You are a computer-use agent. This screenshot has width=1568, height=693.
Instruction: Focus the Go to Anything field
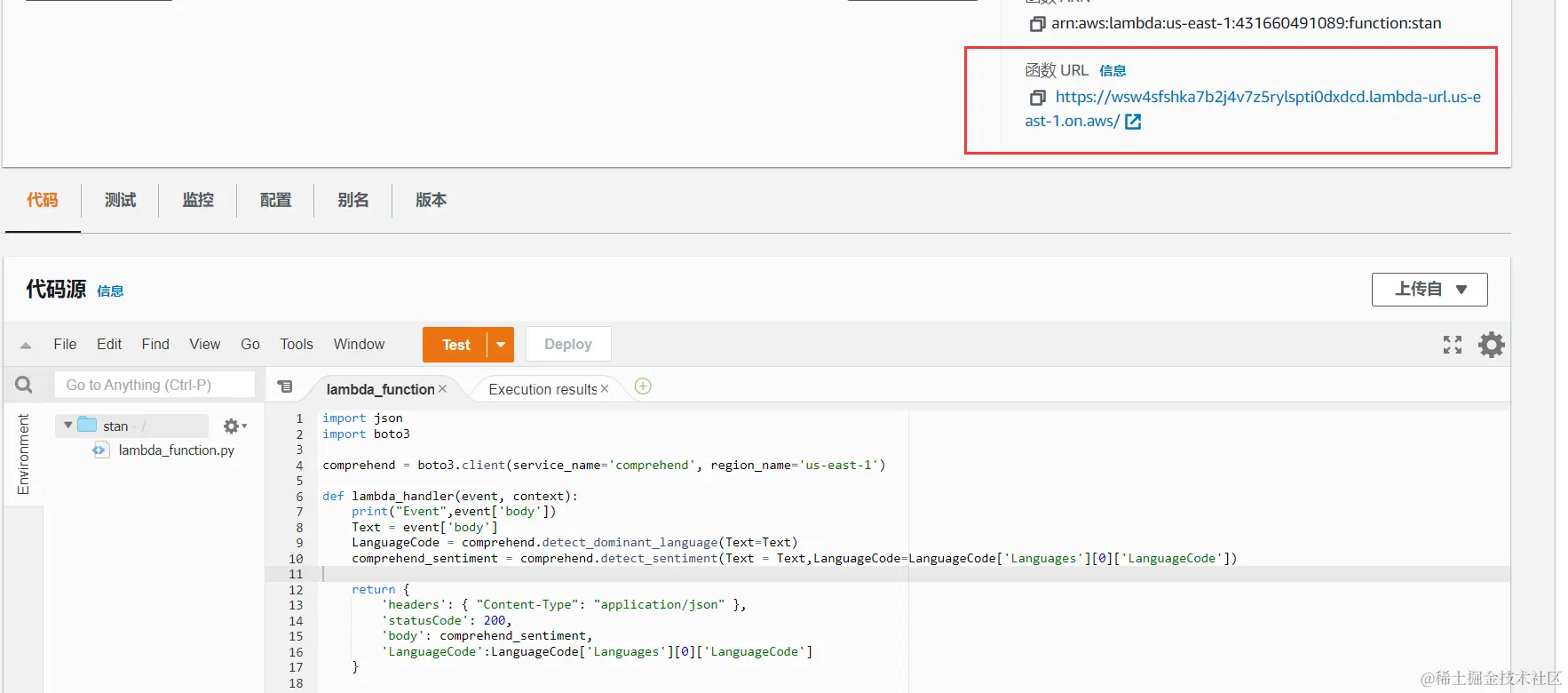(x=154, y=385)
